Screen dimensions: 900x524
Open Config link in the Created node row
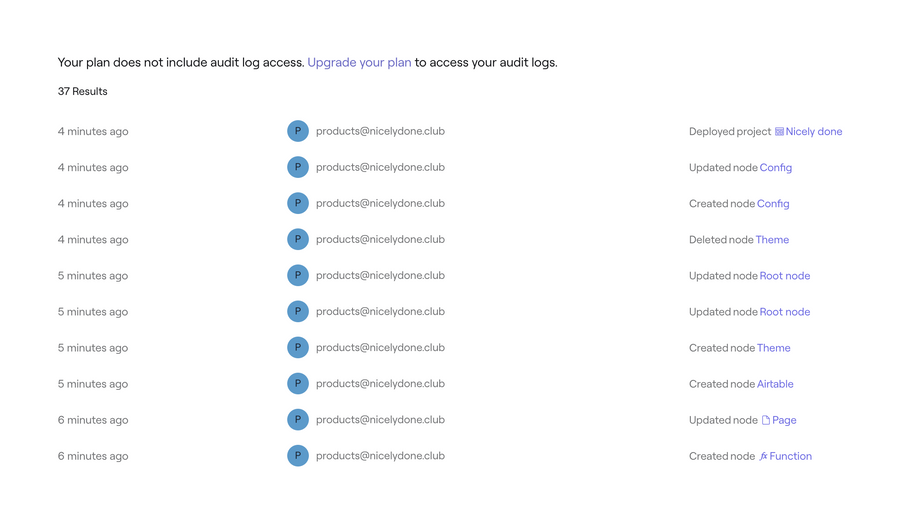pos(773,204)
